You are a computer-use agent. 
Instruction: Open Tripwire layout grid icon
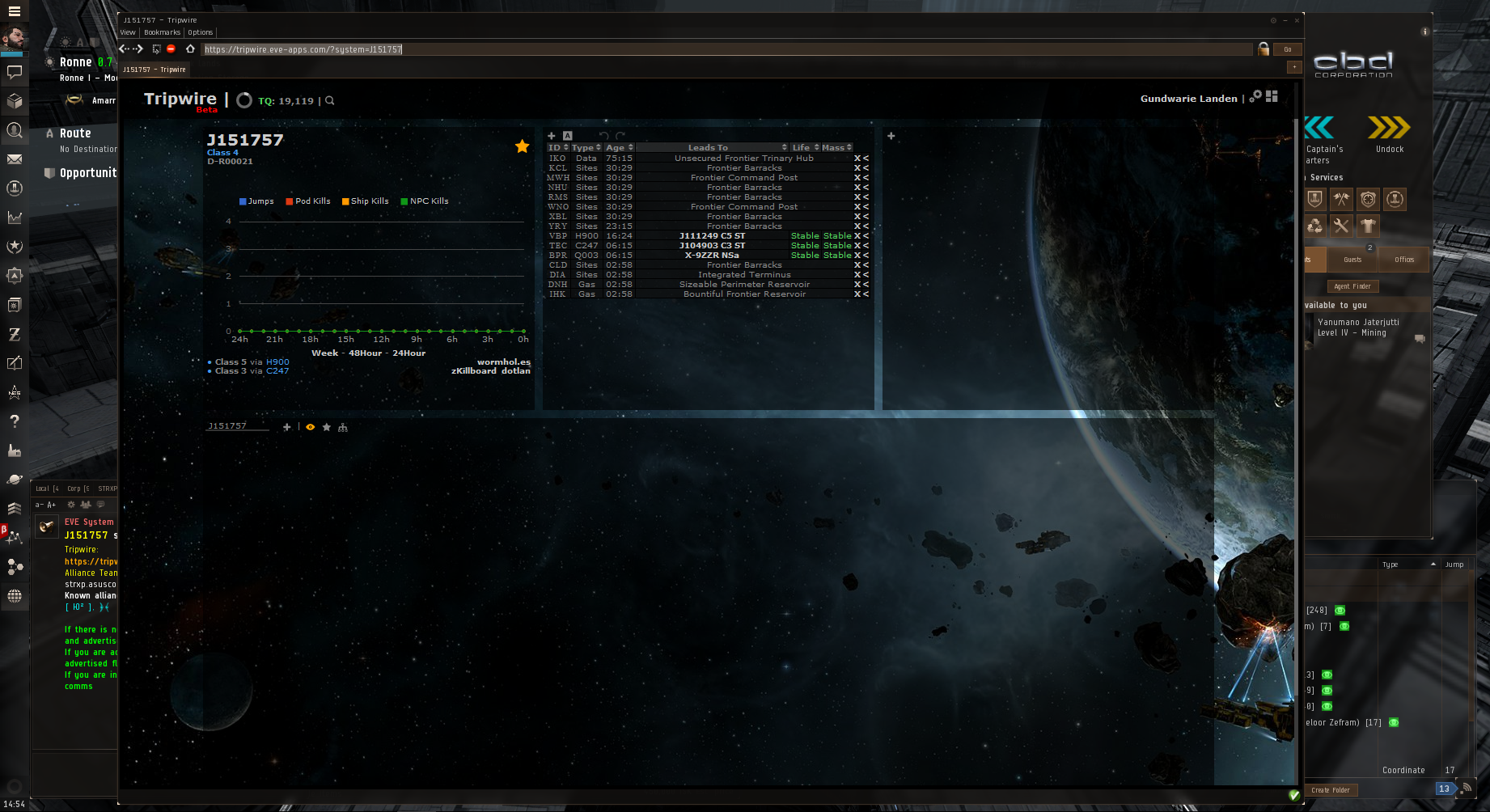pos(1272,96)
